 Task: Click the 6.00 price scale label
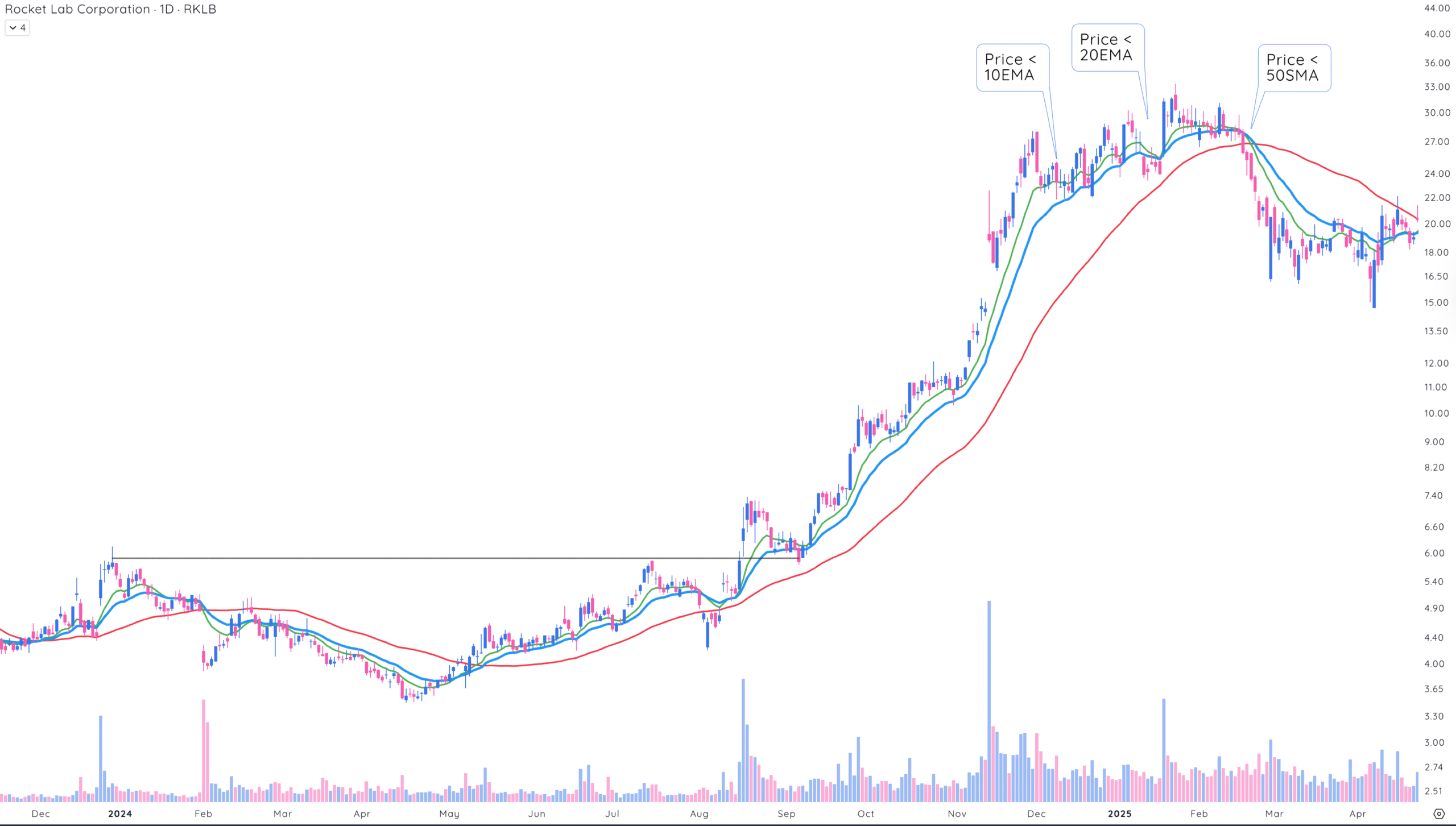[1434, 553]
